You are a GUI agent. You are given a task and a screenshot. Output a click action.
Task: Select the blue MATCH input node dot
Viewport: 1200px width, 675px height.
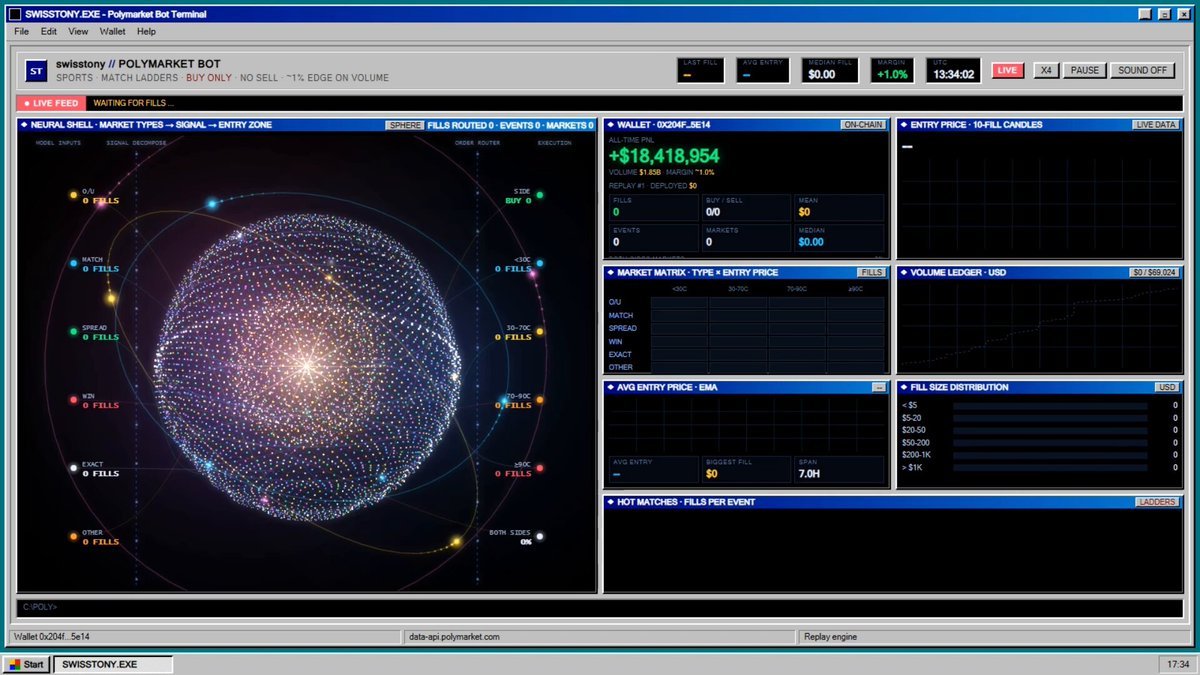coord(73,264)
